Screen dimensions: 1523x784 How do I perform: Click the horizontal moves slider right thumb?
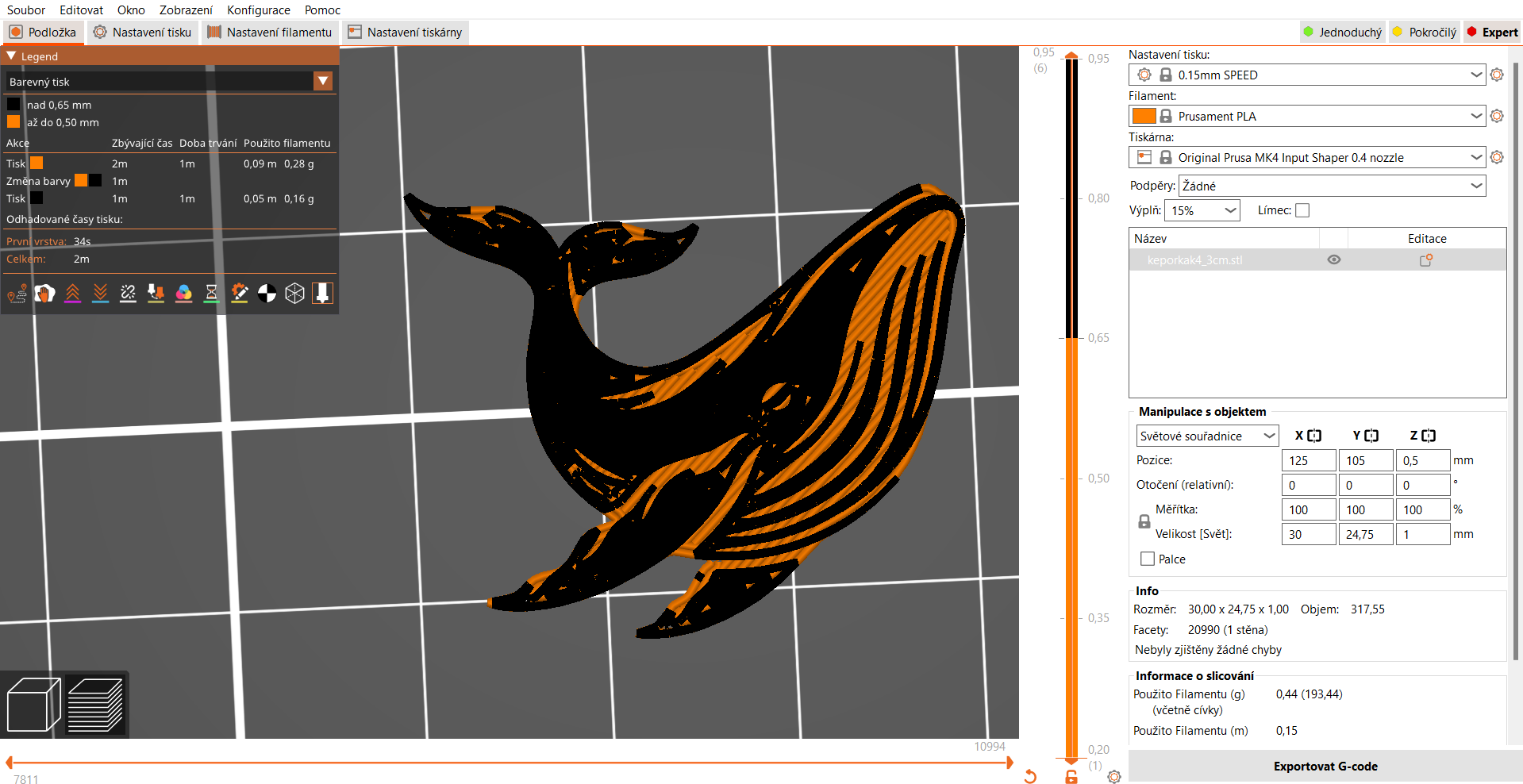point(1010,763)
